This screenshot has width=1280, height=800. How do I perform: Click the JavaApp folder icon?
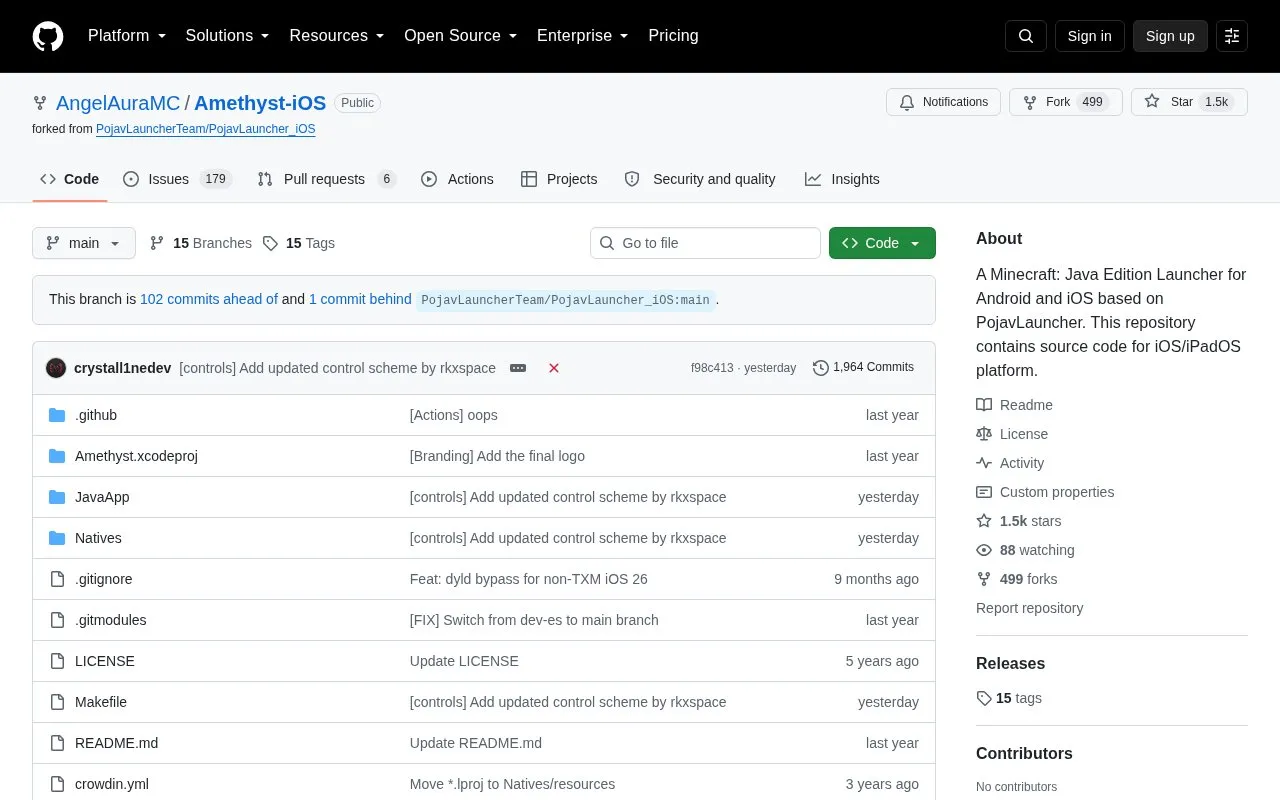point(57,497)
